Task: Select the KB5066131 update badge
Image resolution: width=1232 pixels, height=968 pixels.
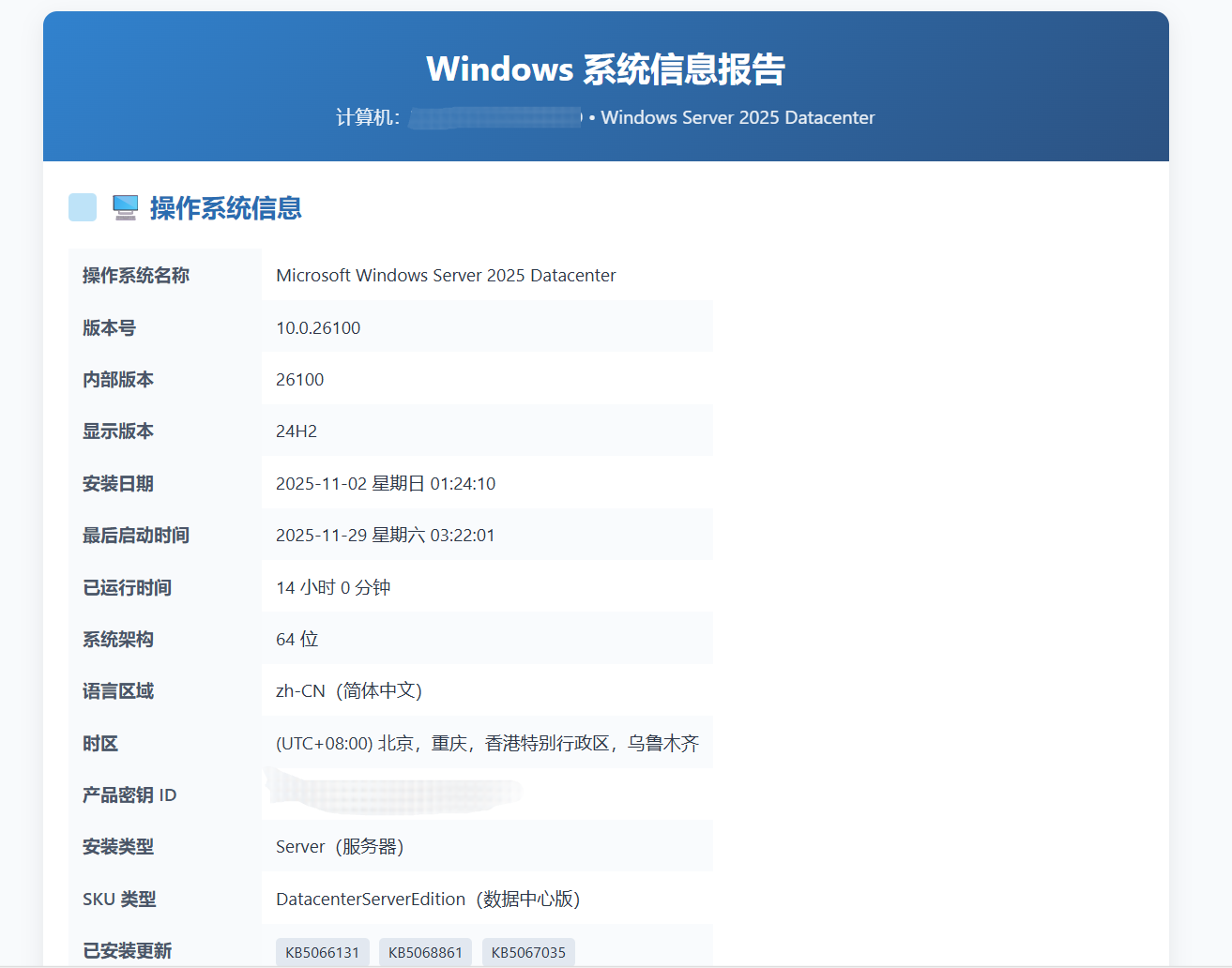Action: (323, 952)
